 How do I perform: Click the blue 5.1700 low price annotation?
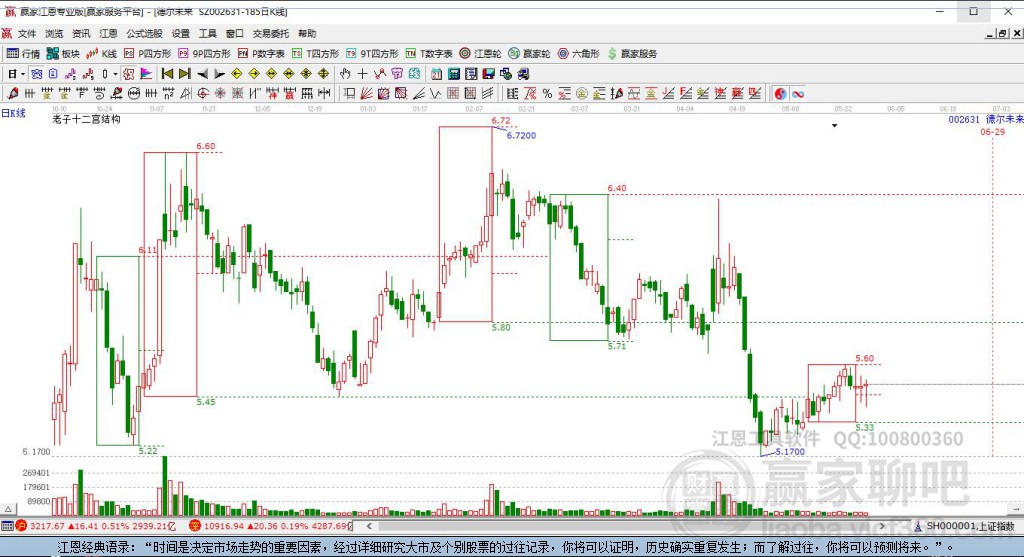790,452
